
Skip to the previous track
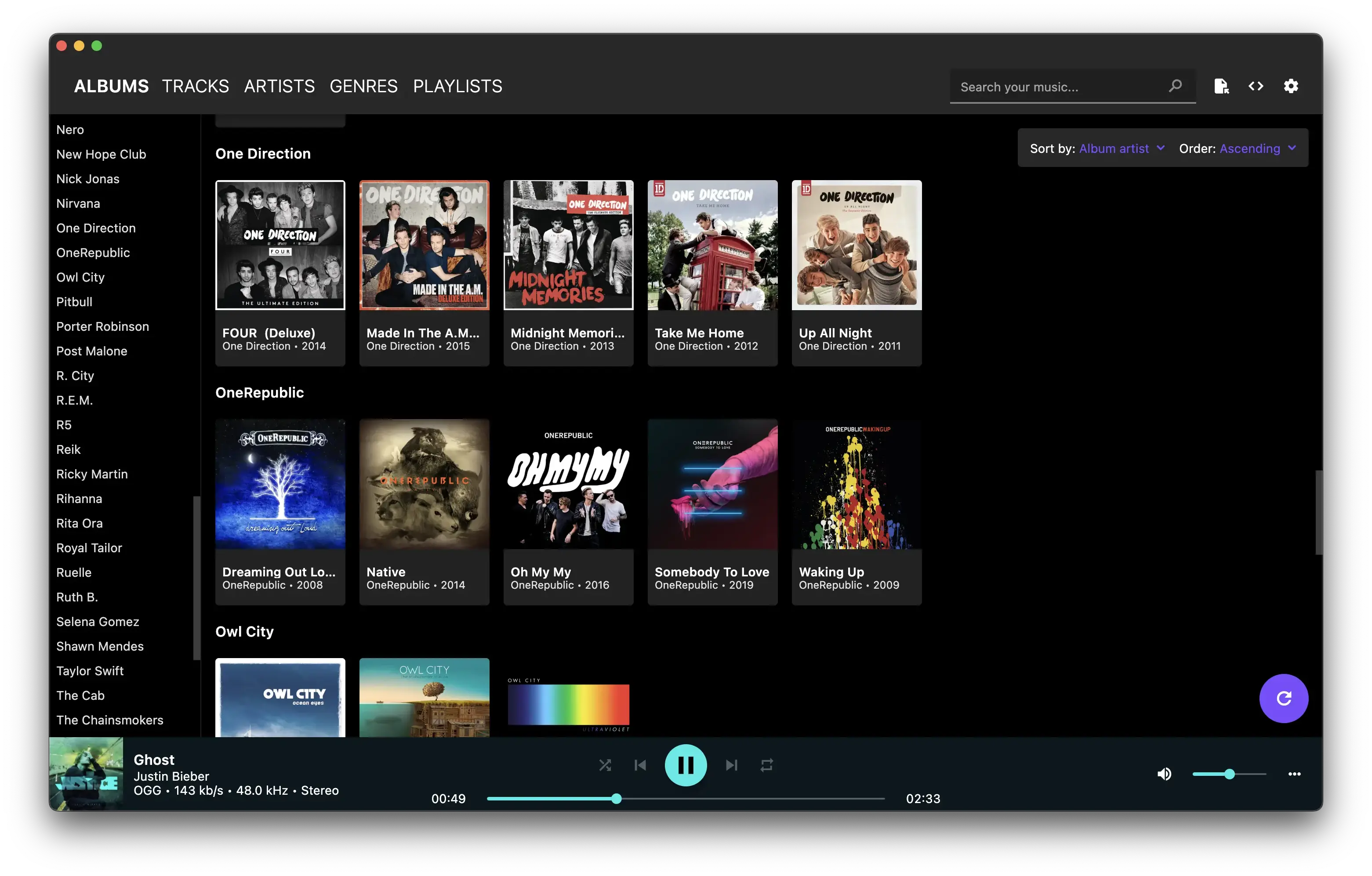[640, 765]
